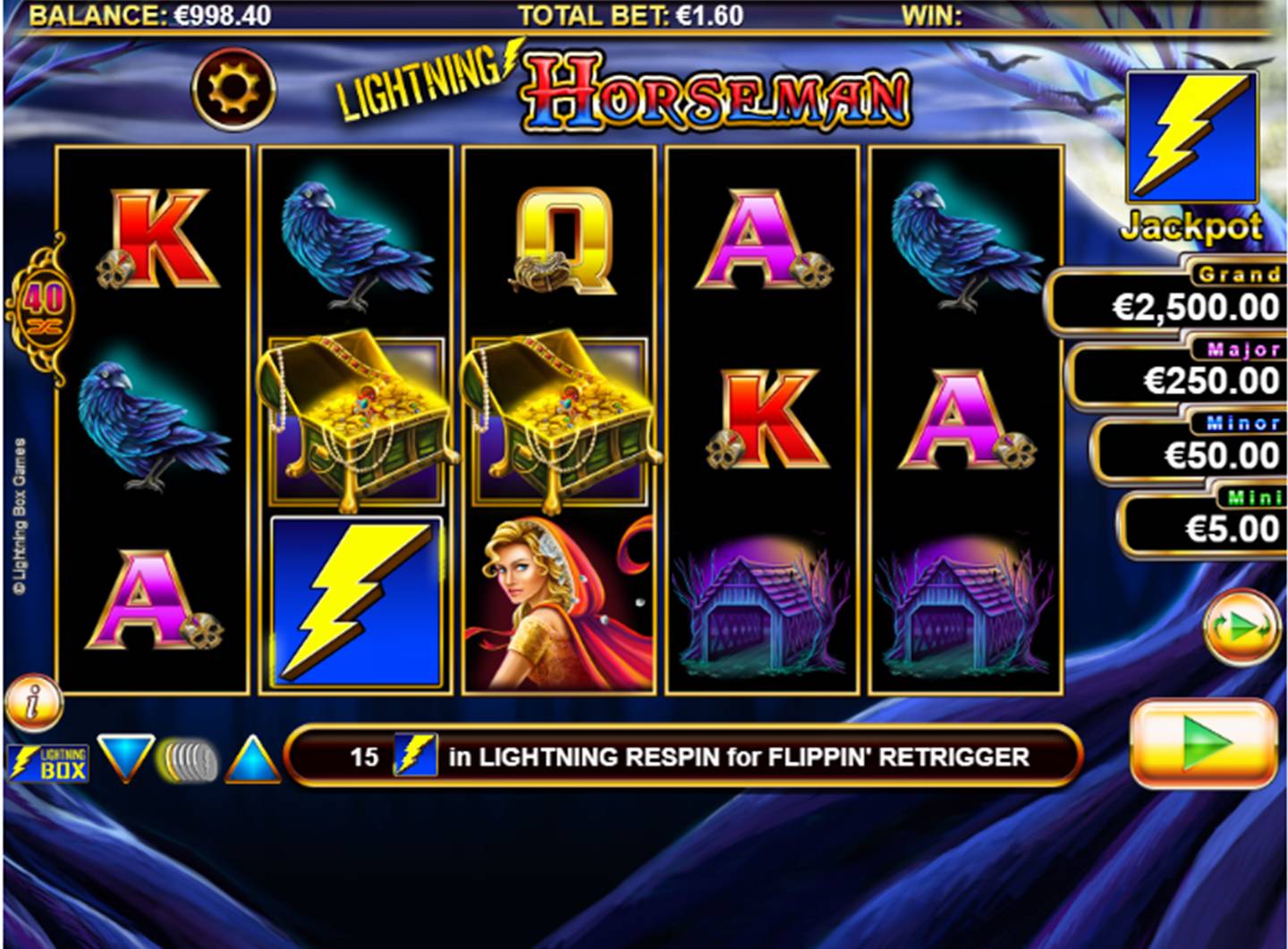Enable autoplay with the circular arrows button

(x=1241, y=628)
